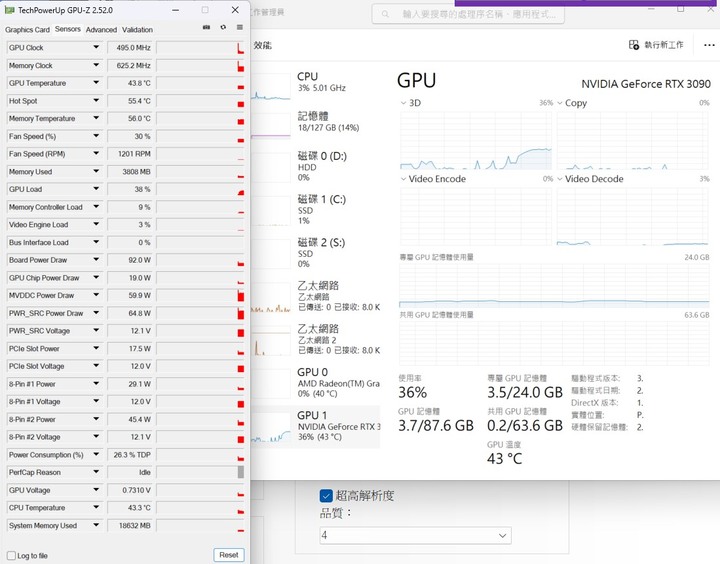Click the GPU Clock value 495.0 MHz
720x564 pixels.
click(130, 47)
